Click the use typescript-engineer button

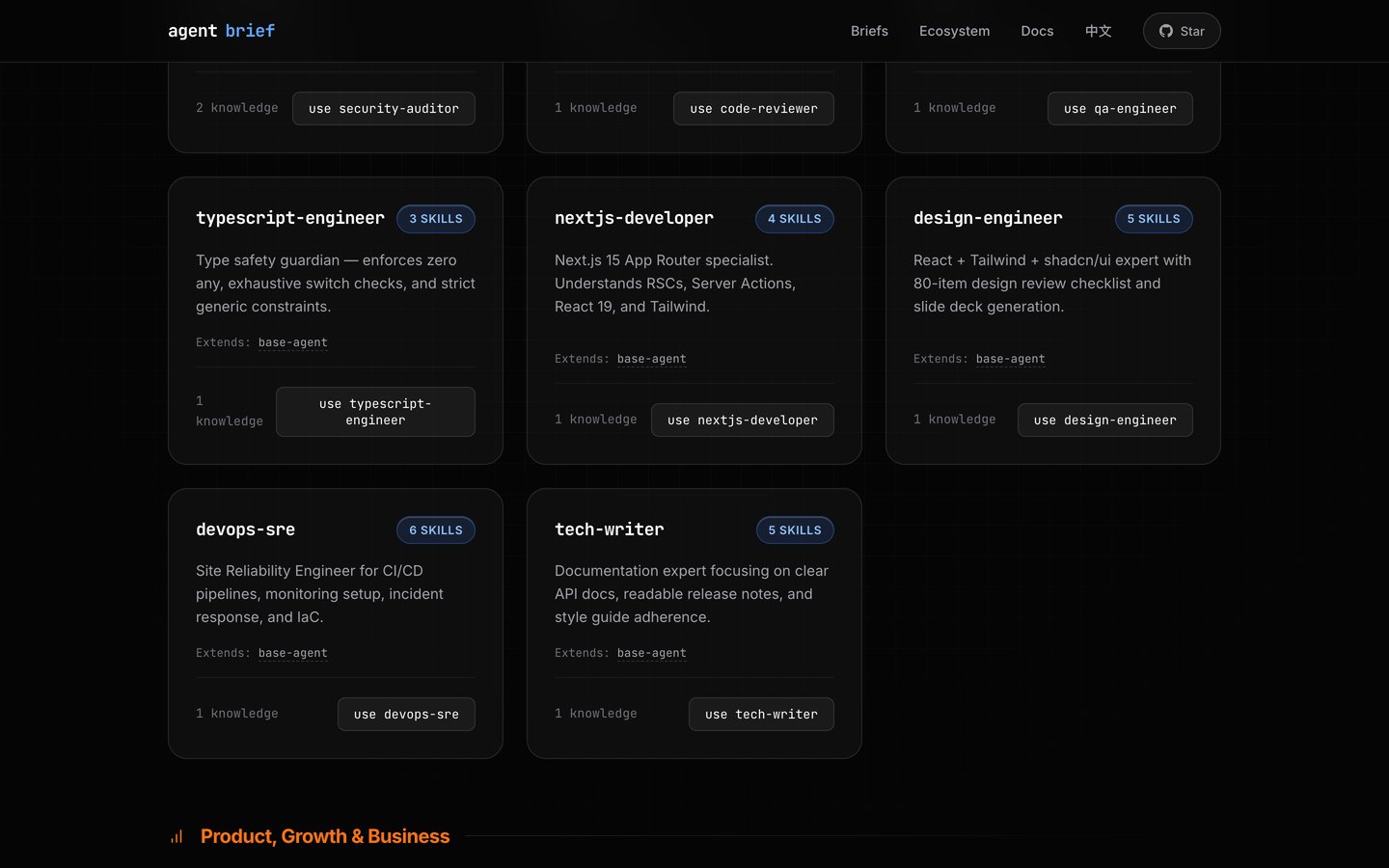coord(375,412)
